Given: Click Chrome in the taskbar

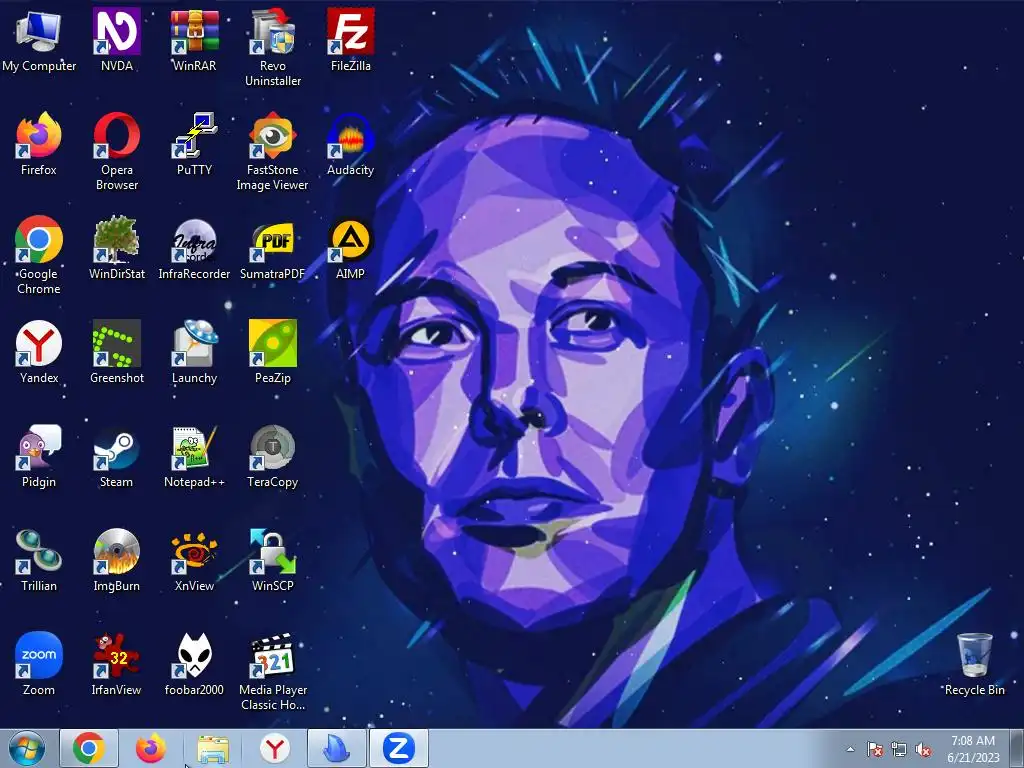Looking at the screenshot, I should [x=89, y=748].
